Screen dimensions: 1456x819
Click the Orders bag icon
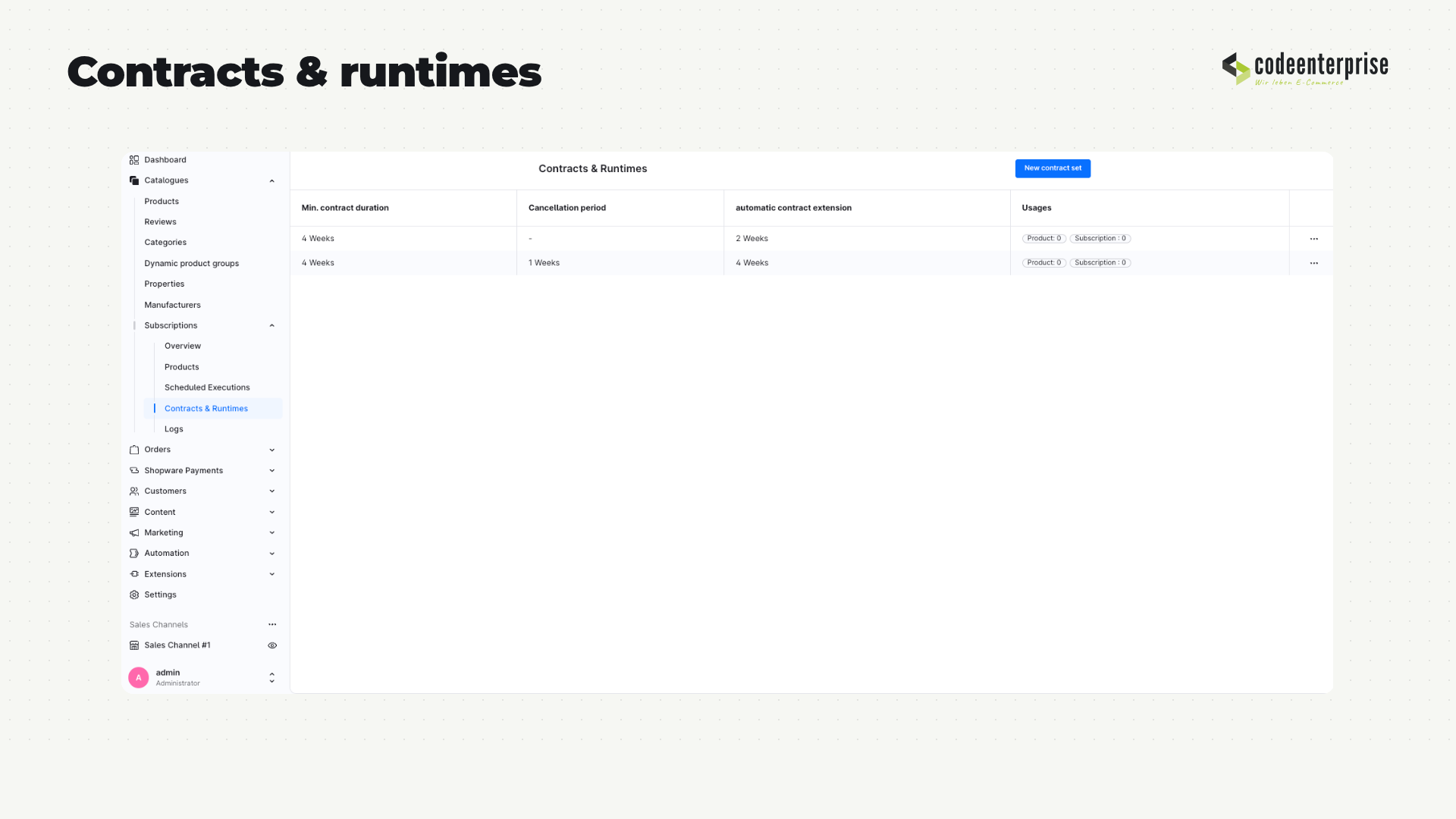[x=134, y=450]
